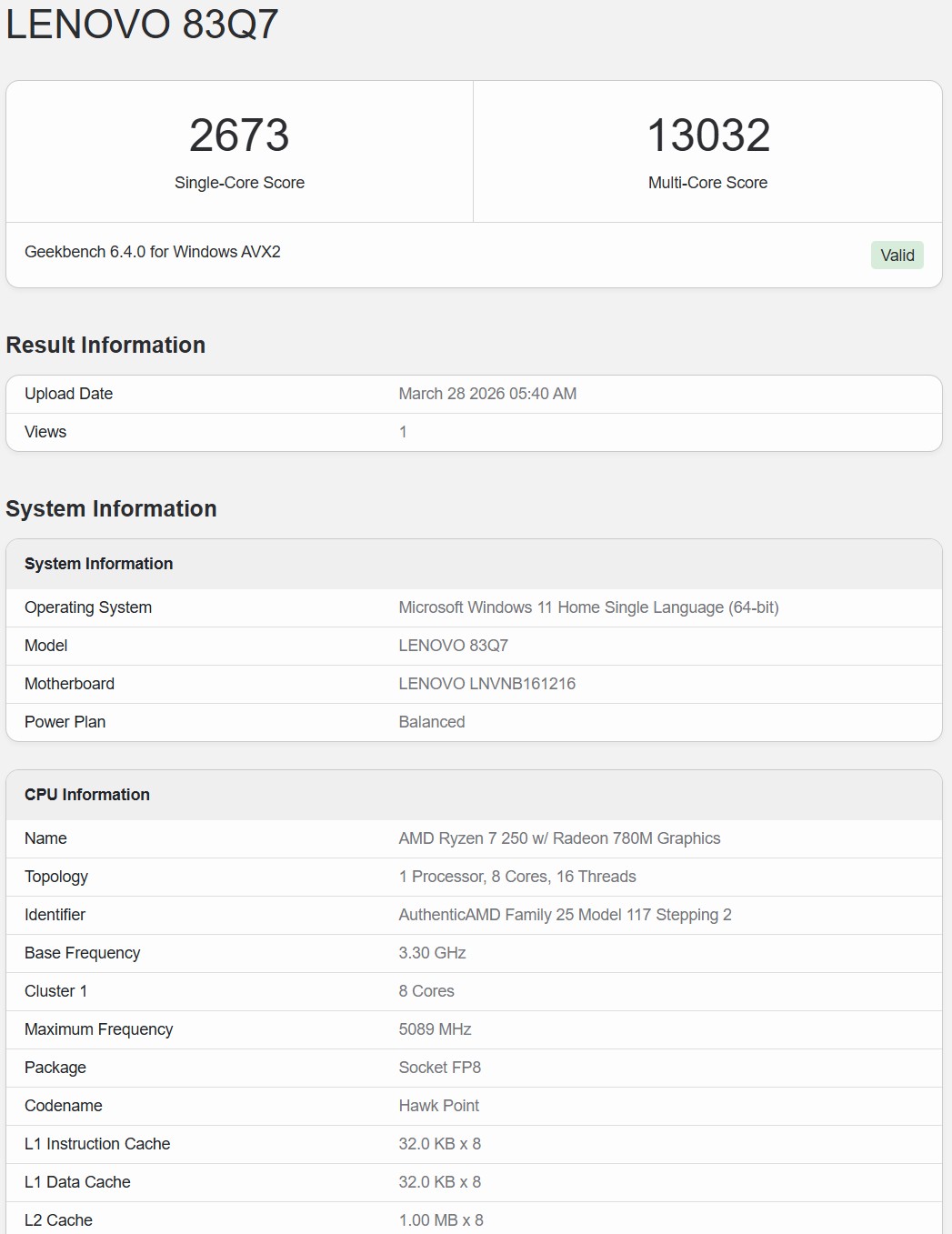Click the LENOVO 83Q7 page title
This screenshot has height=1234, width=952.
(x=141, y=23)
